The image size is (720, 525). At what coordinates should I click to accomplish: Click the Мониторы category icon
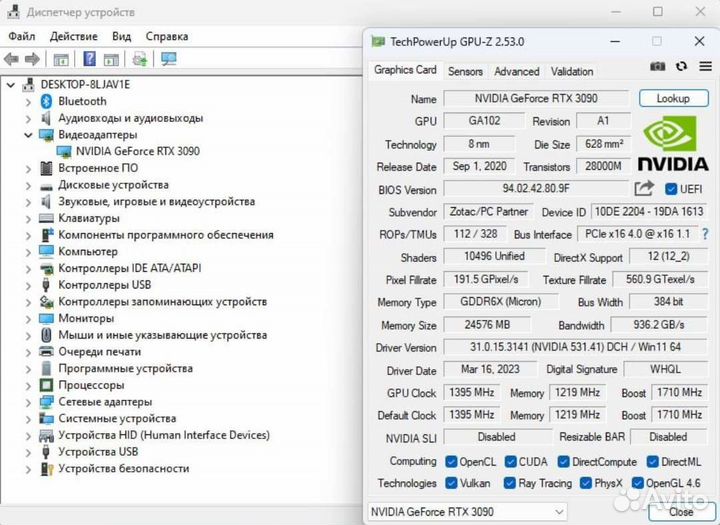tap(46, 318)
